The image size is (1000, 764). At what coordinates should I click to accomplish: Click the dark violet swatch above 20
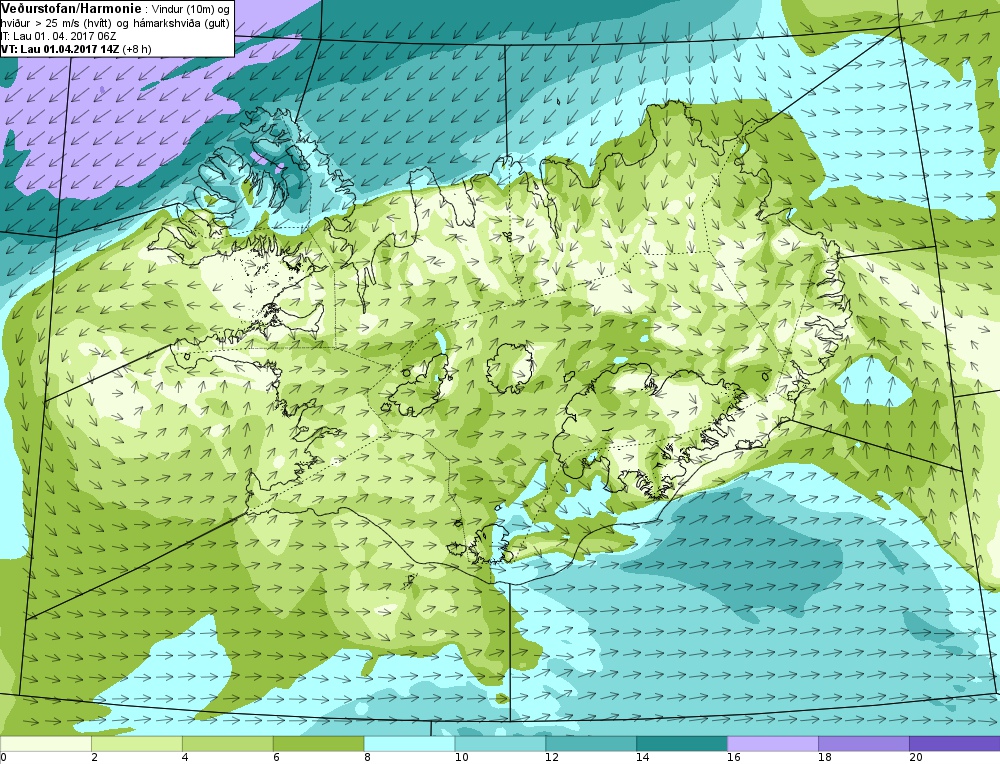(954, 744)
